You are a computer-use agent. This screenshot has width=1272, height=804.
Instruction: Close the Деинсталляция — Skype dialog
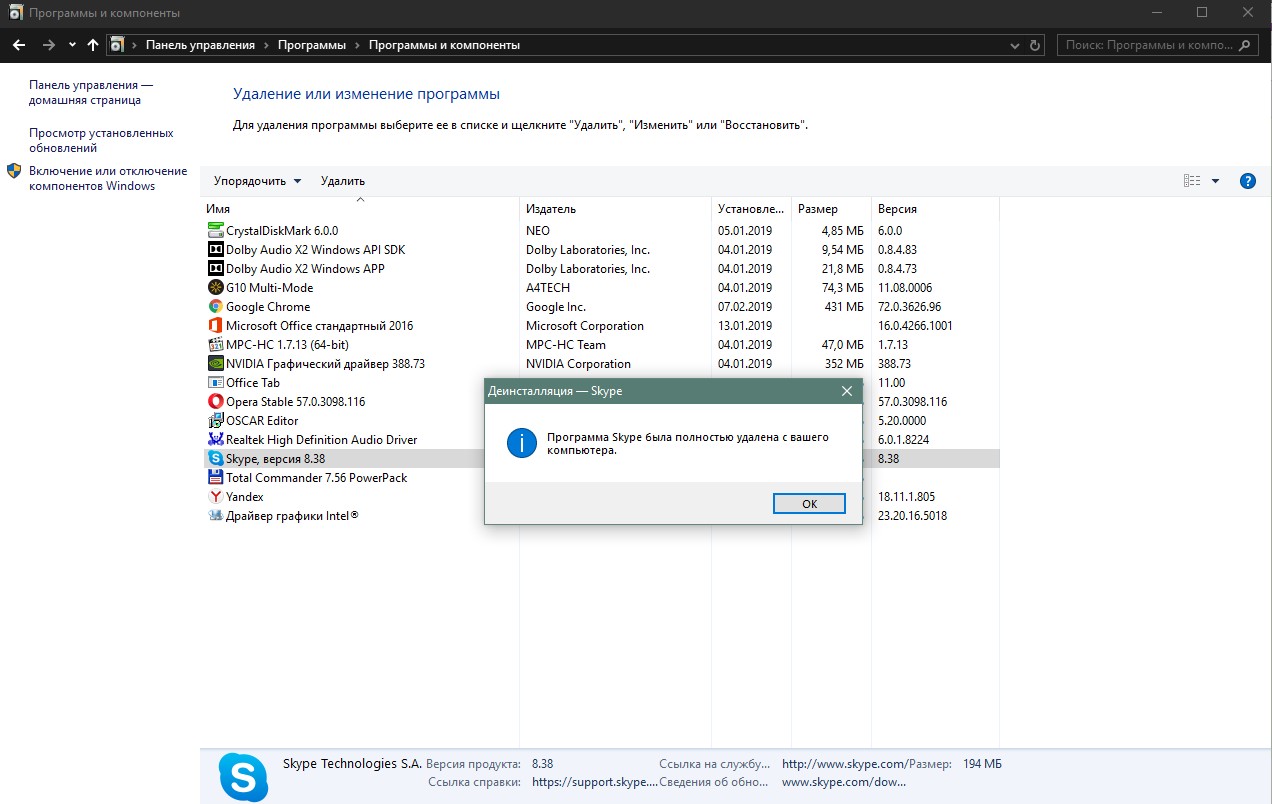(846, 391)
